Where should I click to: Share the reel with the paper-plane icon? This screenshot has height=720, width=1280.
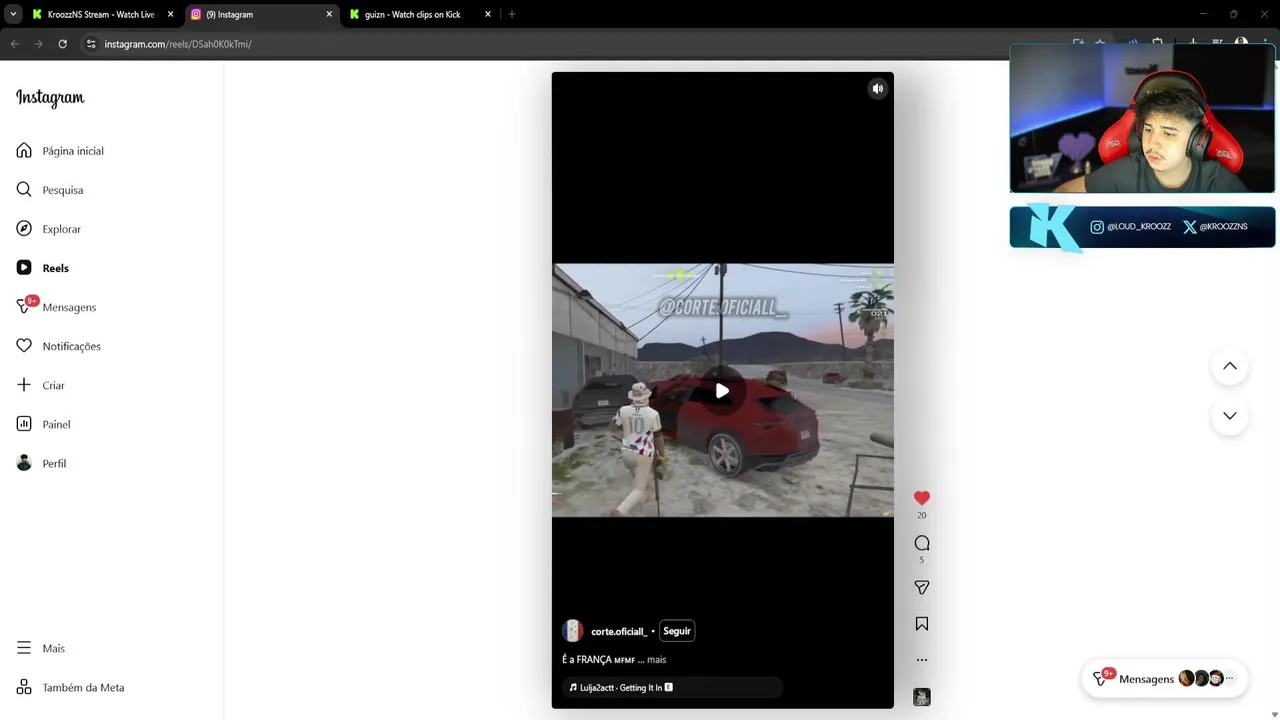[922, 588]
